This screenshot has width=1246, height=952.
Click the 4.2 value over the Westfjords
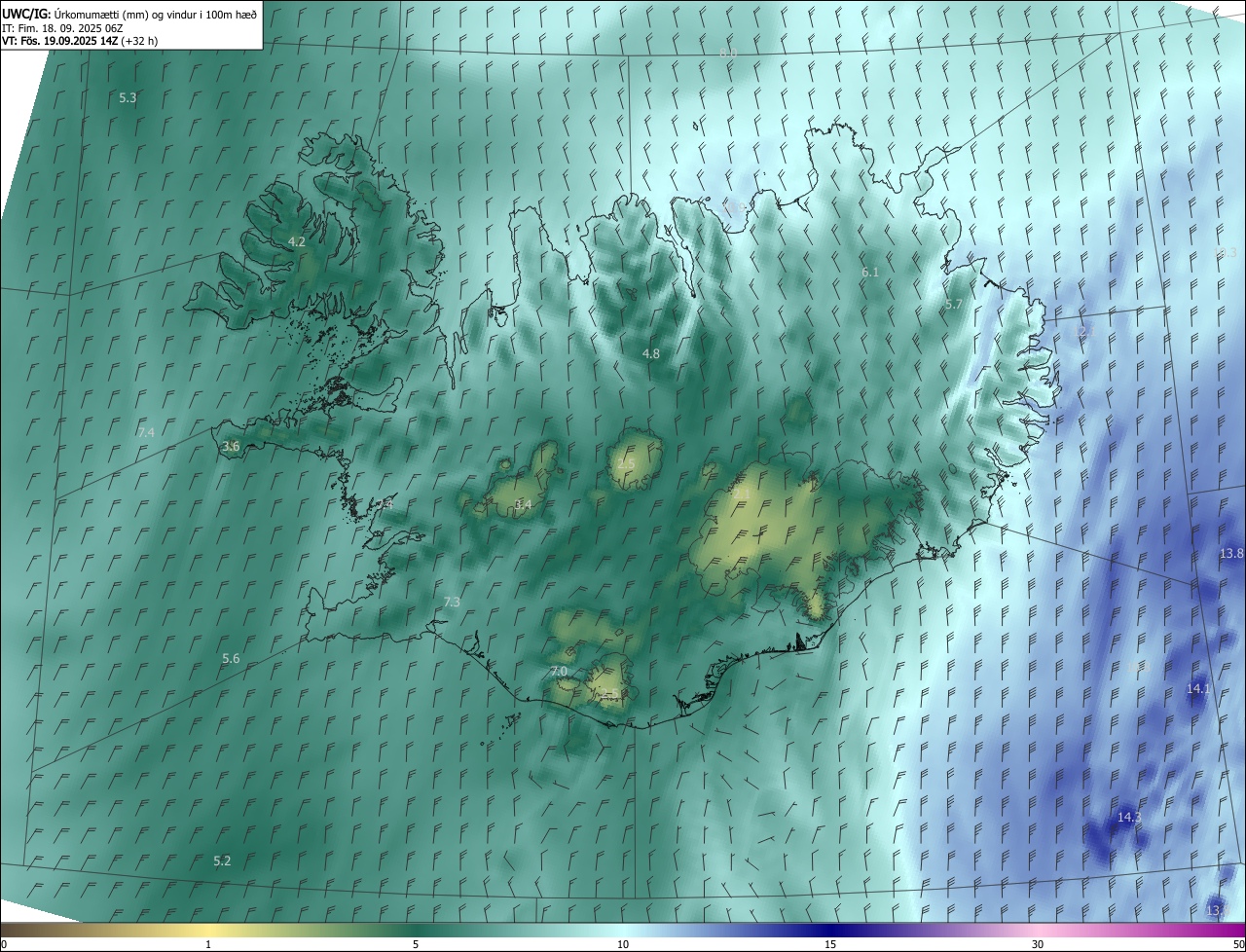tap(297, 241)
